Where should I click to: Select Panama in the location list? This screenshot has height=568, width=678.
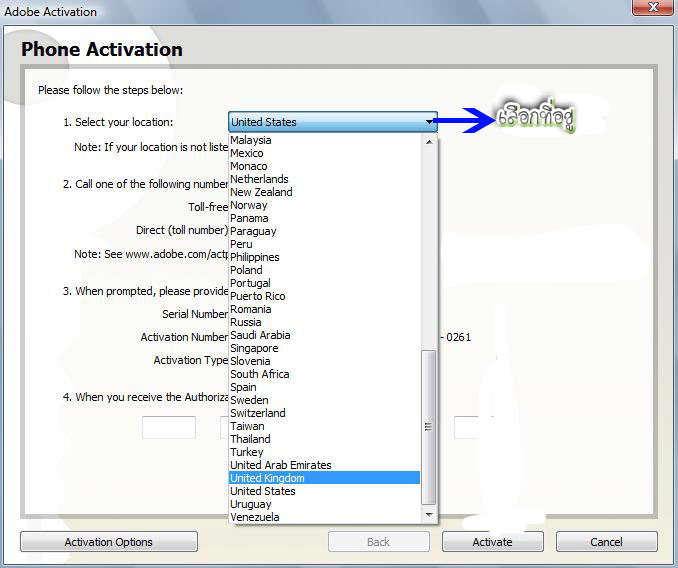[x=325, y=218]
